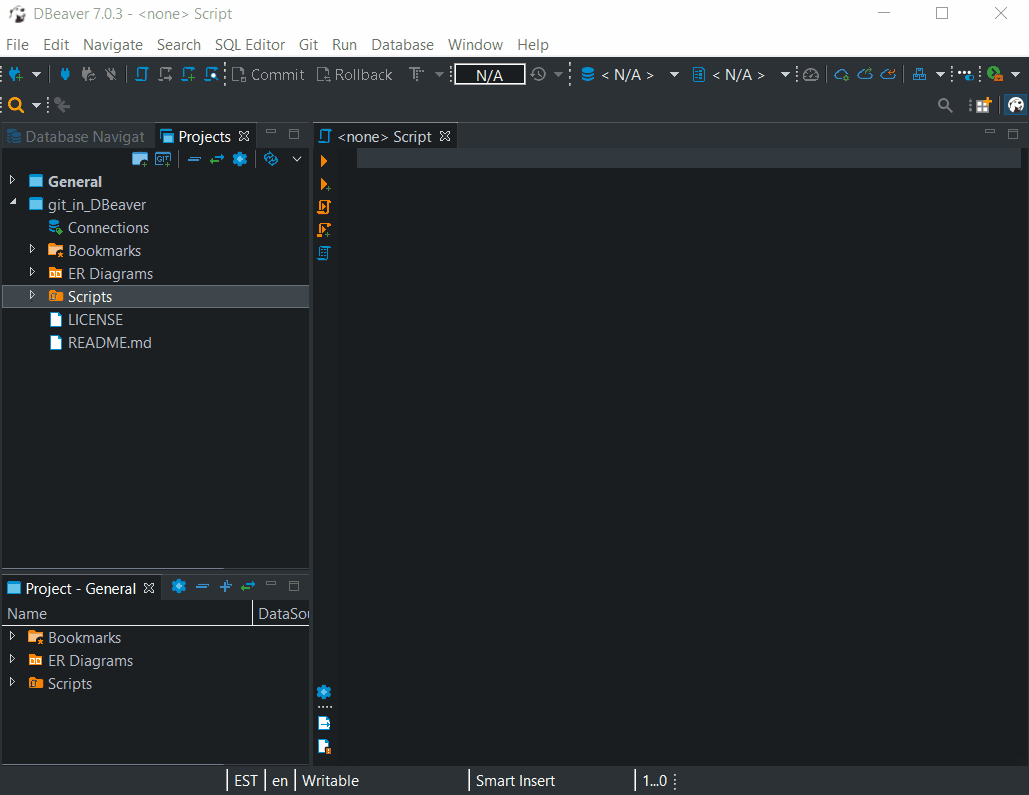Click Execute statement in new tab icon
This screenshot has height=795, width=1029.
[324, 184]
